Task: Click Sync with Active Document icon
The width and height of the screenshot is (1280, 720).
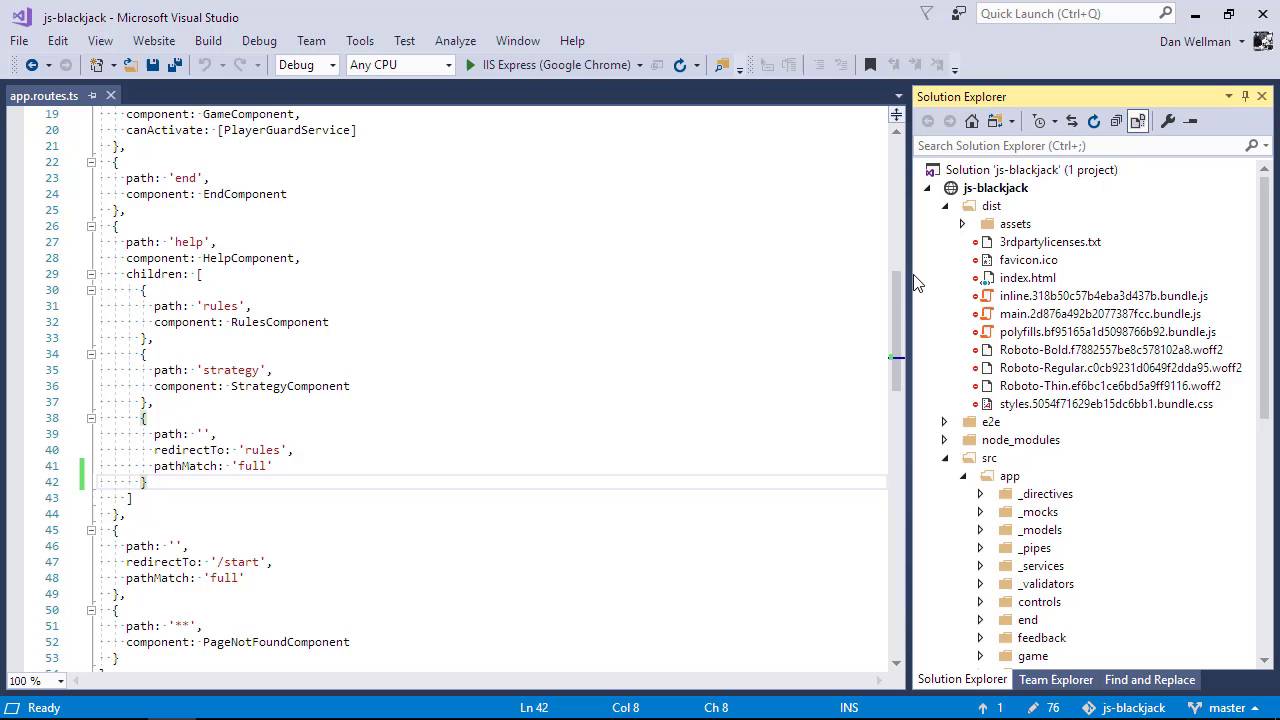Action: coord(1072,121)
